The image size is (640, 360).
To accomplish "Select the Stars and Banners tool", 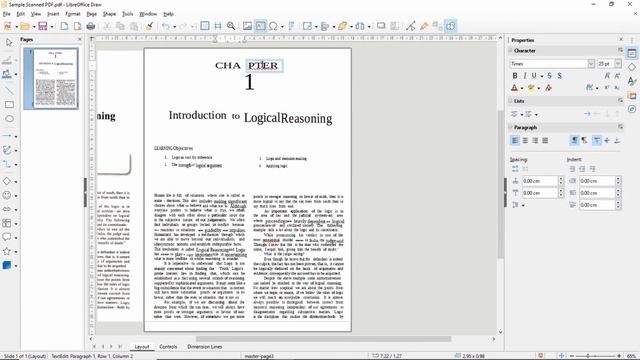I will pos(7,251).
